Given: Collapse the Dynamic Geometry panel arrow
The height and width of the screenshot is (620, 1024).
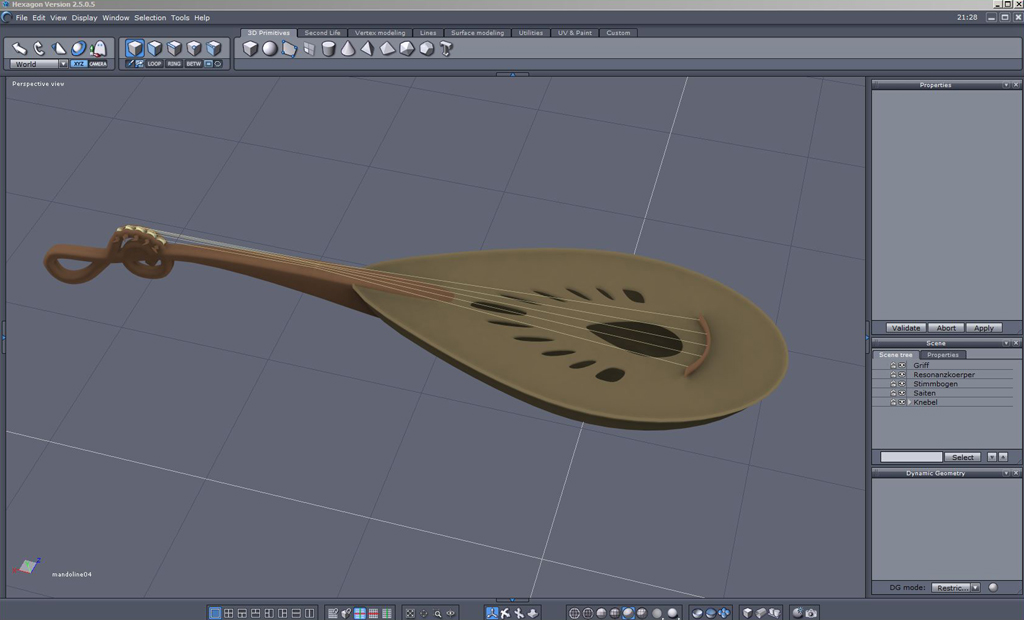Looking at the screenshot, I should pyautogui.click(x=1006, y=473).
